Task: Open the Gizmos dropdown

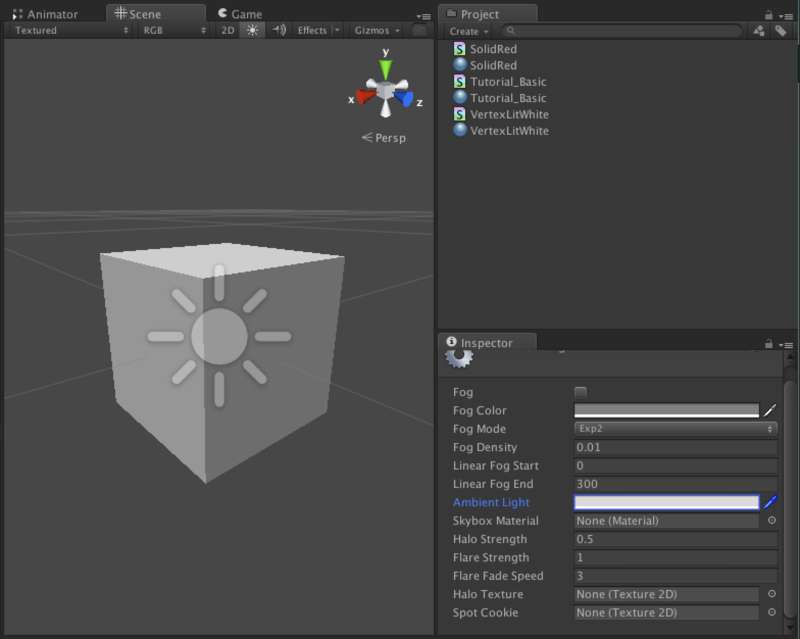Action: (377, 31)
